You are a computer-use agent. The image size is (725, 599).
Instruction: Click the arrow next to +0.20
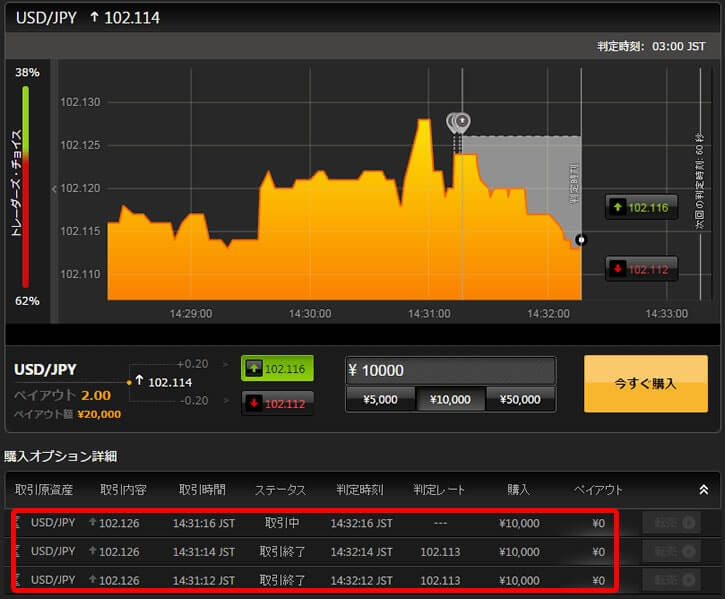[x=226, y=364]
